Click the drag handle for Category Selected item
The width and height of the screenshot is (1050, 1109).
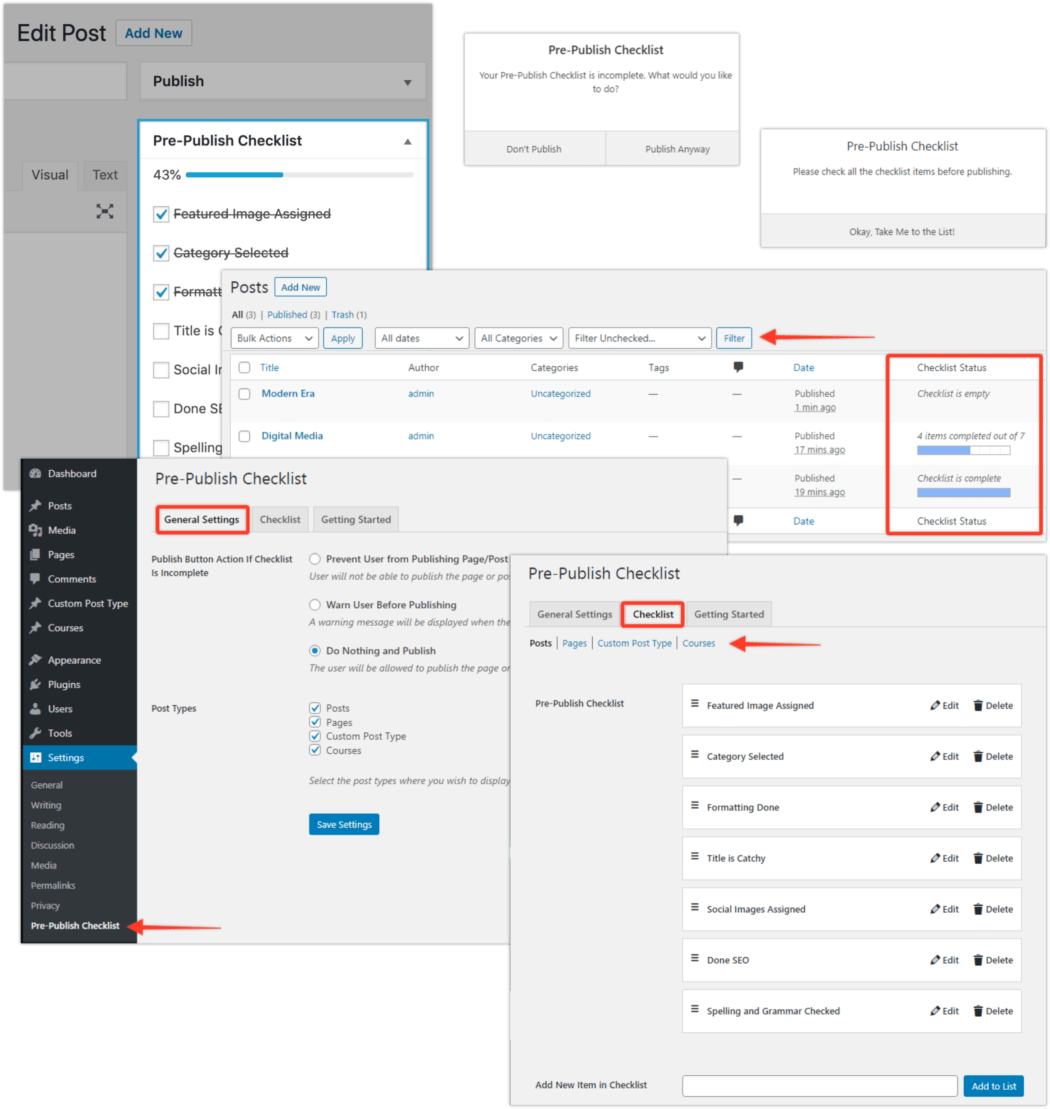click(x=695, y=755)
